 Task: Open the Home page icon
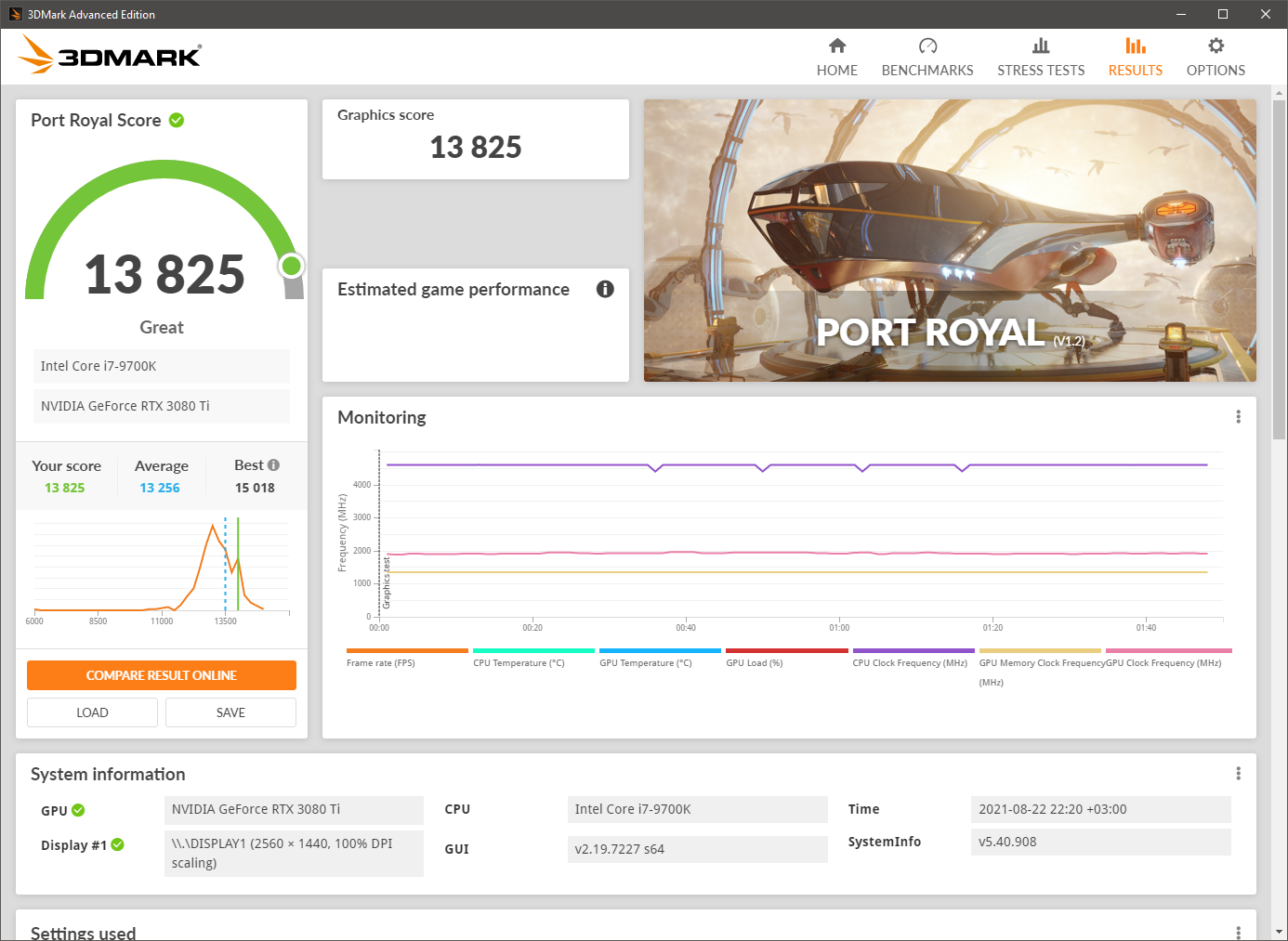click(x=837, y=46)
